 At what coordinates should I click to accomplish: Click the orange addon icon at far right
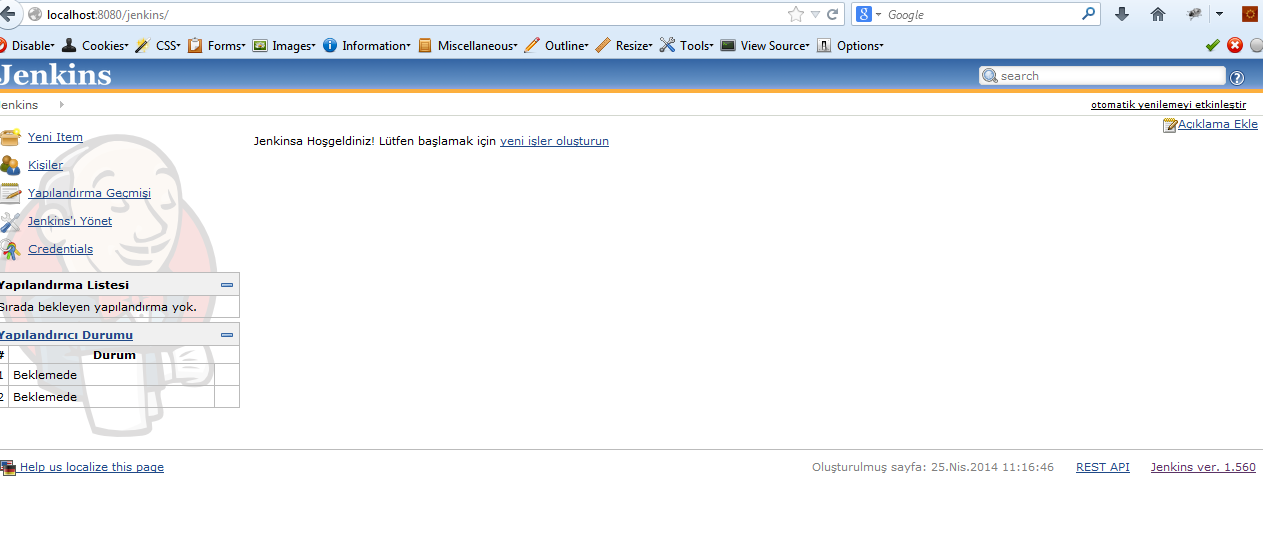(x=1249, y=14)
